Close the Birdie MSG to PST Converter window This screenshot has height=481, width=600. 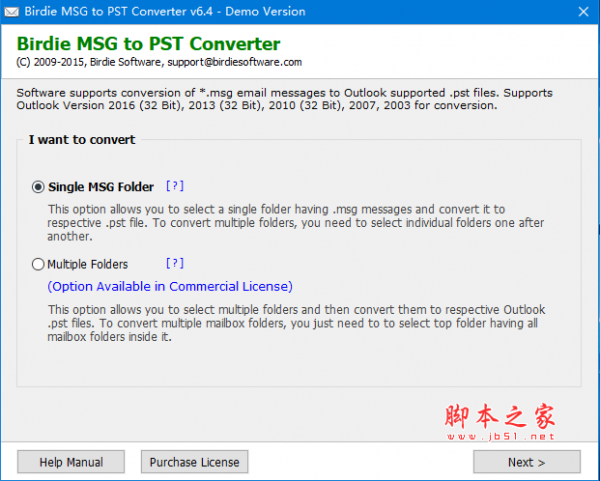pos(583,12)
